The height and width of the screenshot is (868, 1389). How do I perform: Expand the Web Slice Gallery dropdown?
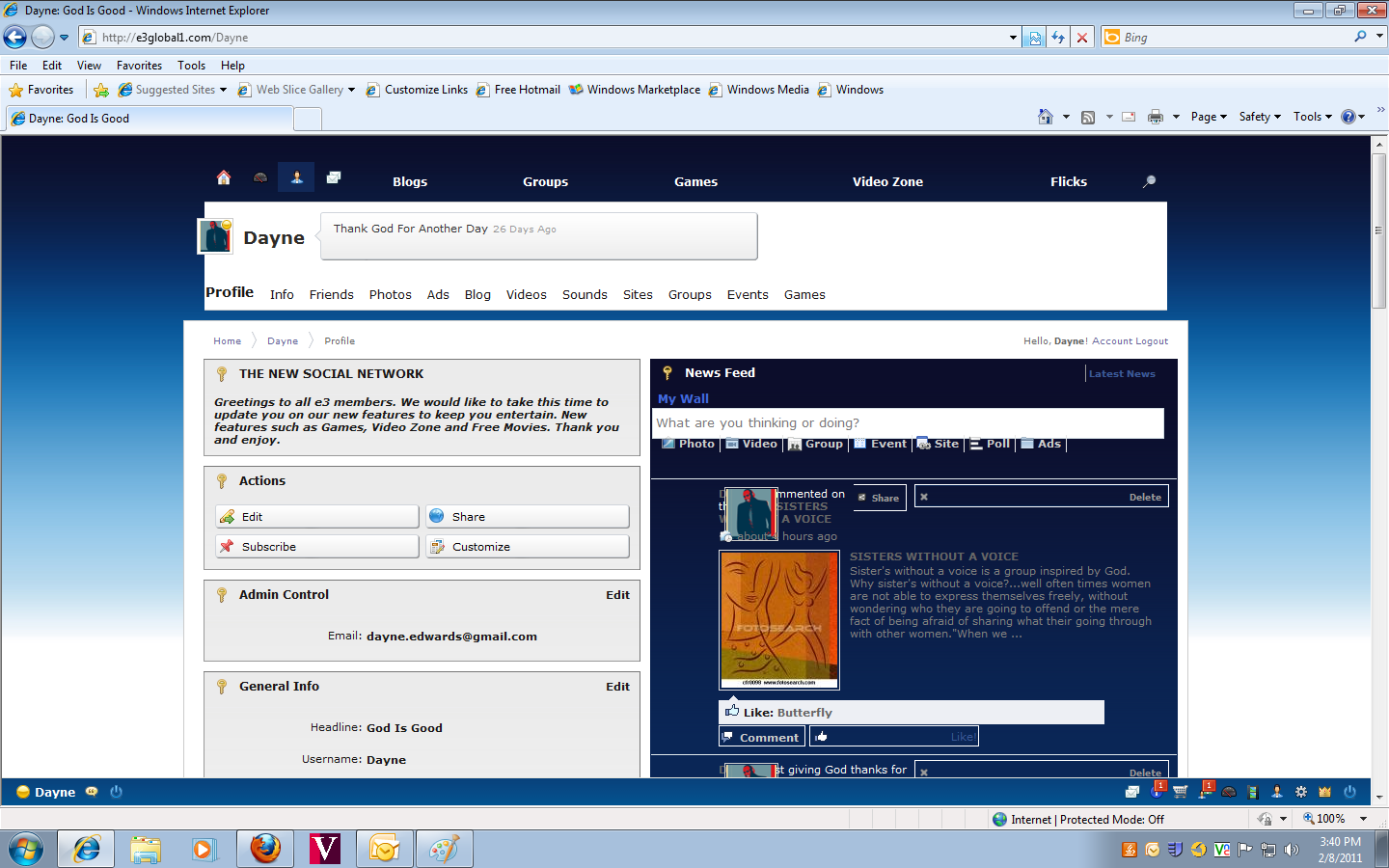click(351, 90)
